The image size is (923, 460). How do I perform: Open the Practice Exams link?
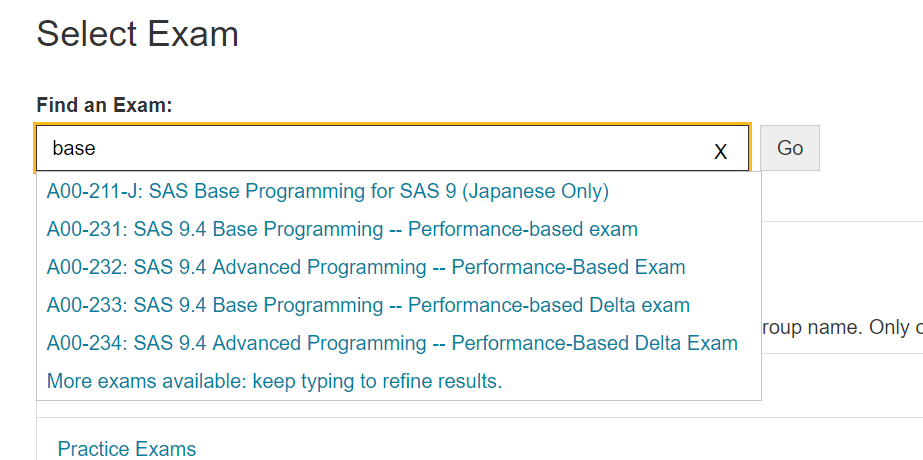[127, 449]
